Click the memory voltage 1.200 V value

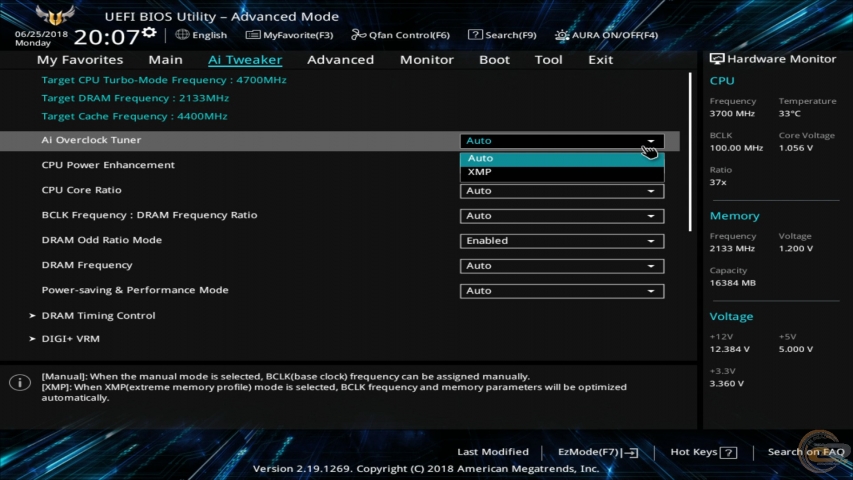pos(796,249)
